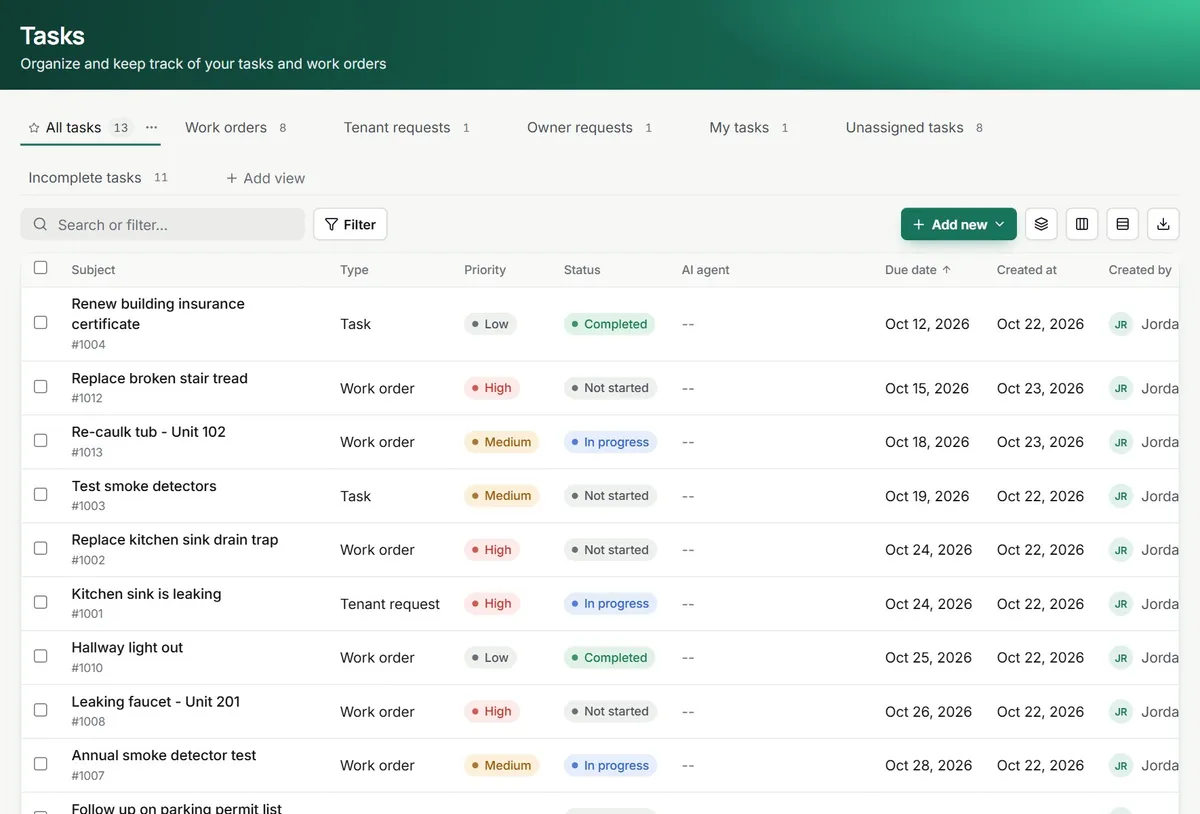The image size is (1200, 814).
Task: Select the Unassigned tasks tab
Action: pyautogui.click(x=914, y=128)
